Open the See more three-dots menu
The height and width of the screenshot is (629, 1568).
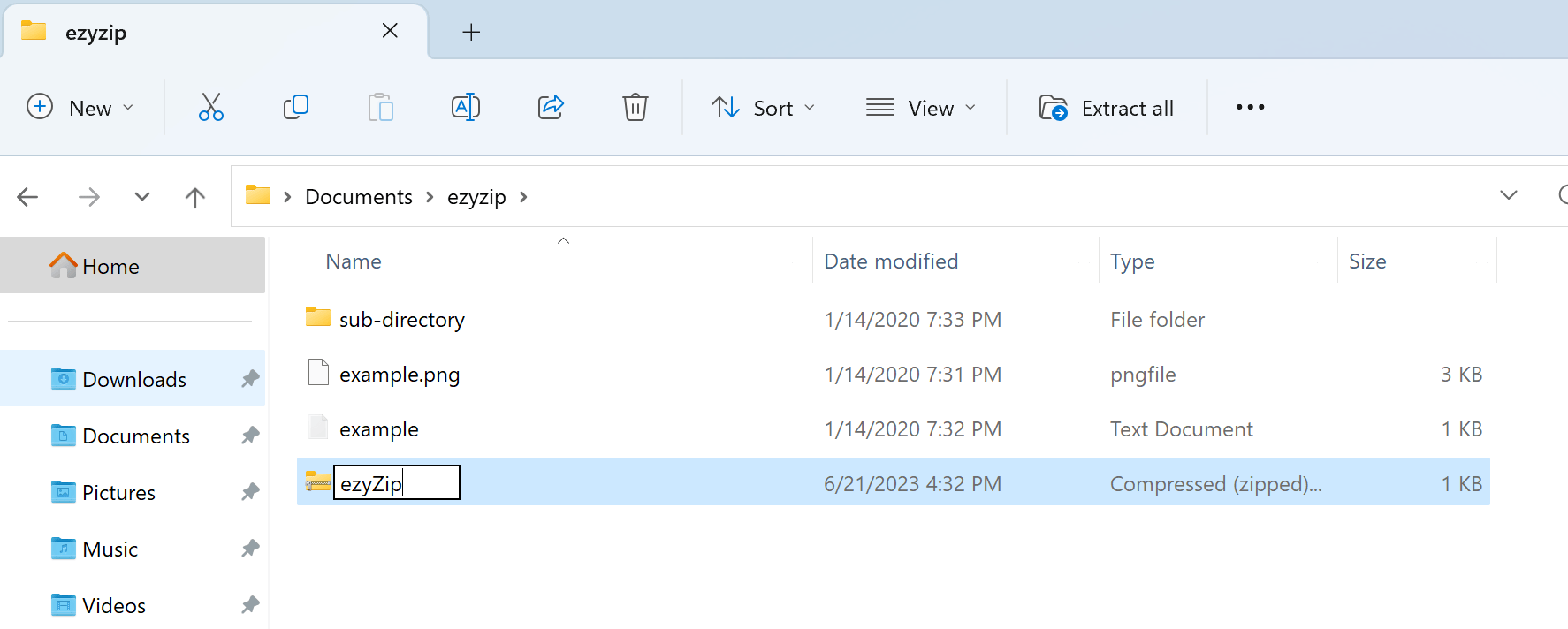(x=1250, y=107)
